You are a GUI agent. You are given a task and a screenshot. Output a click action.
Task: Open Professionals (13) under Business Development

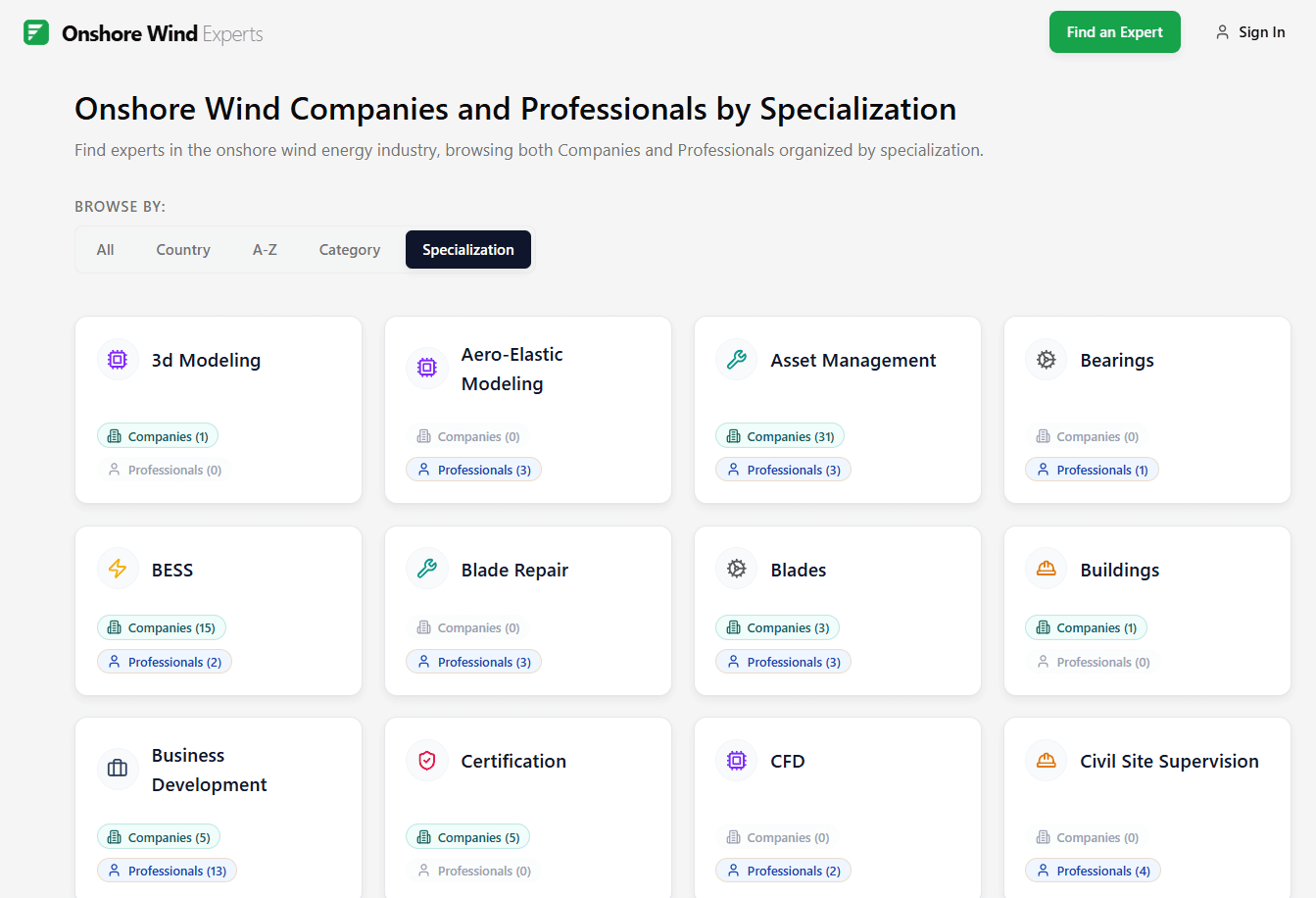click(167, 871)
